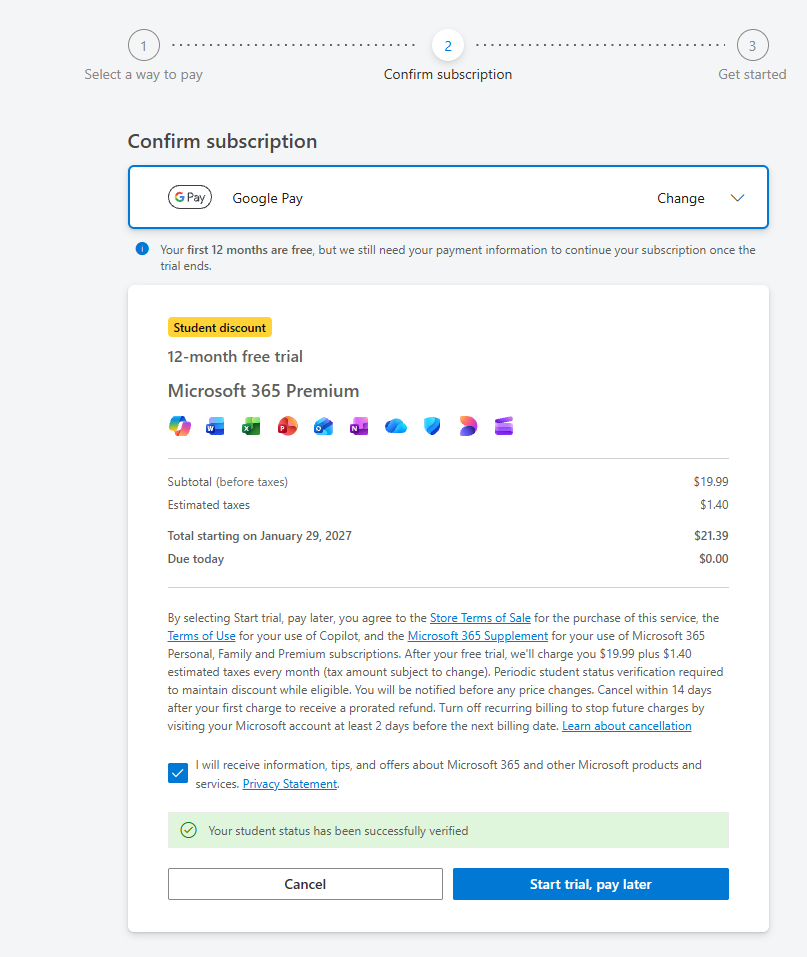This screenshot has height=957, width=807.
Task: Open Learn about cancellation link
Action: point(626,726)
